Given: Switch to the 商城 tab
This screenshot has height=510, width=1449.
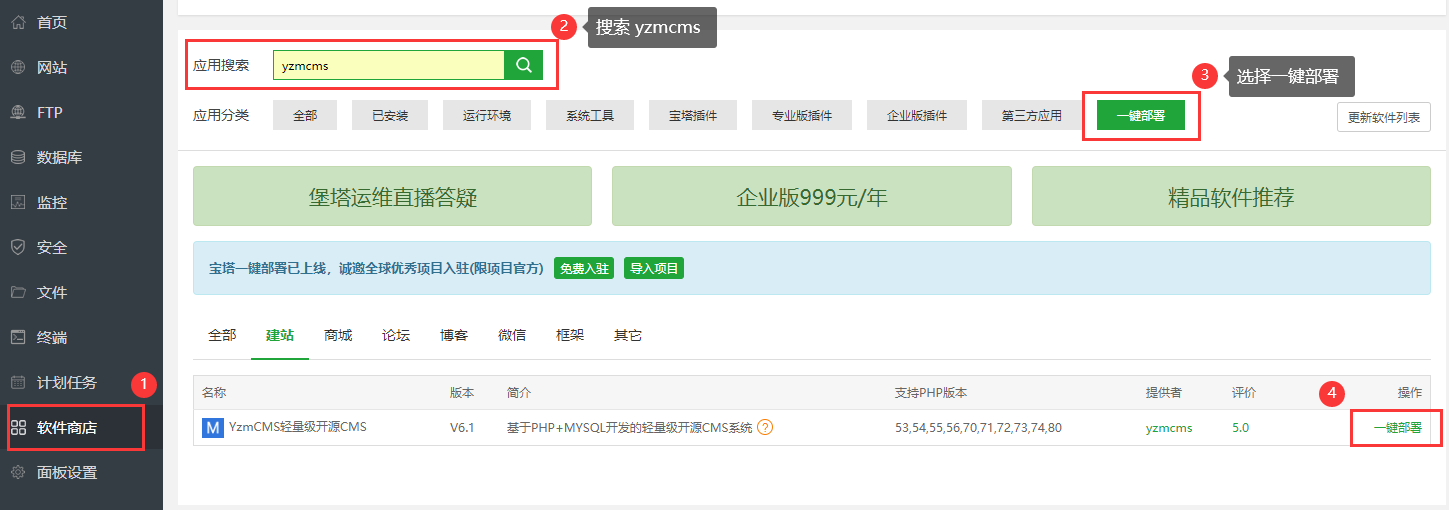Looking at the screenshot, I should click(x=338, y=335).
